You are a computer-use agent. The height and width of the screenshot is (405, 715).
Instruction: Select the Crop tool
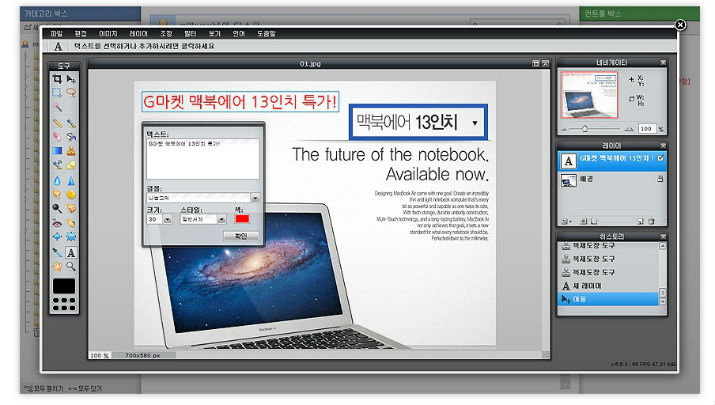point(57,79)
